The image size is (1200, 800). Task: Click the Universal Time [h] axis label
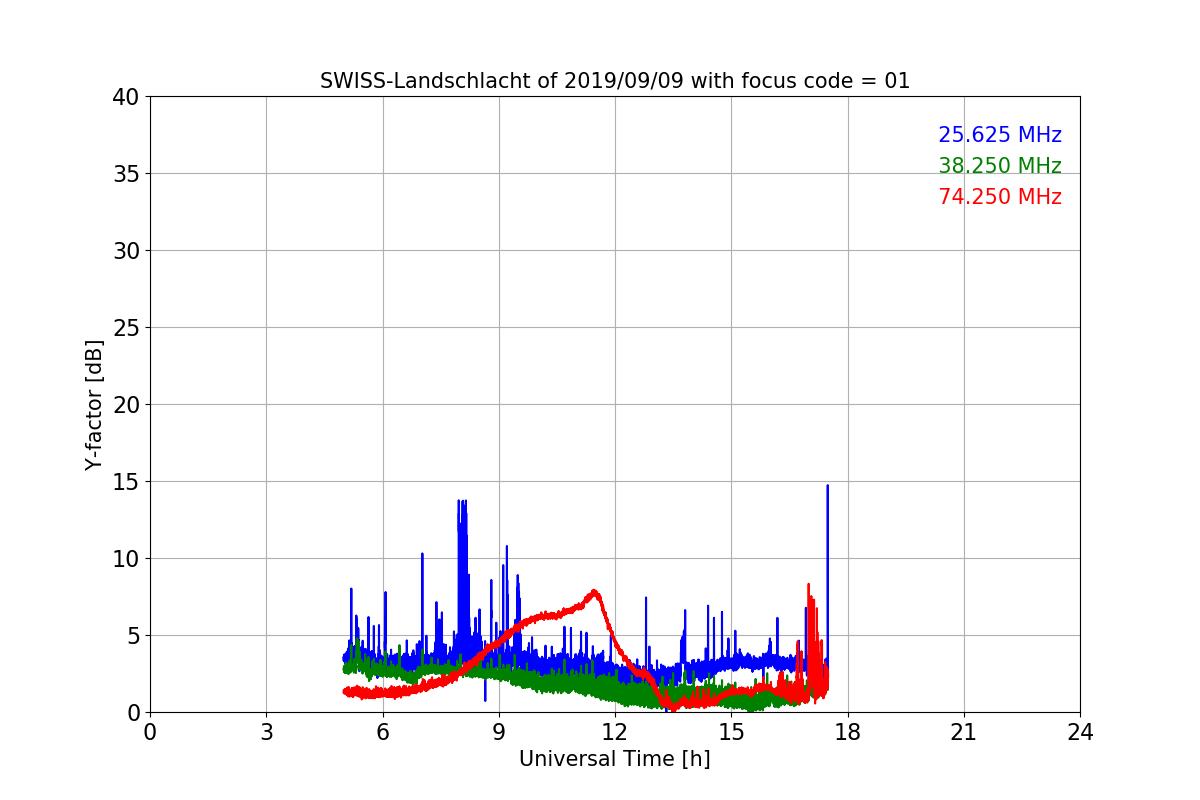click(614, 759)
